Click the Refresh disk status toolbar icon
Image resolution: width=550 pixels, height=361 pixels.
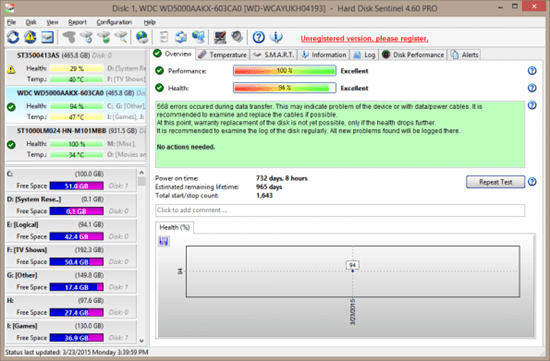coord(13,37)
